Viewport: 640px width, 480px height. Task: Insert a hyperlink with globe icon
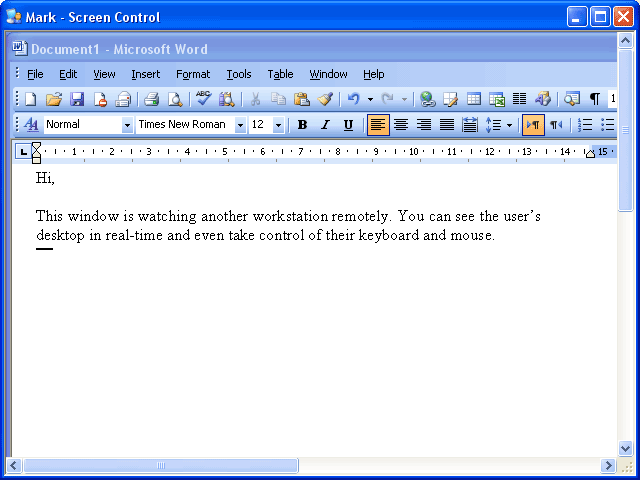coord(427,99)
